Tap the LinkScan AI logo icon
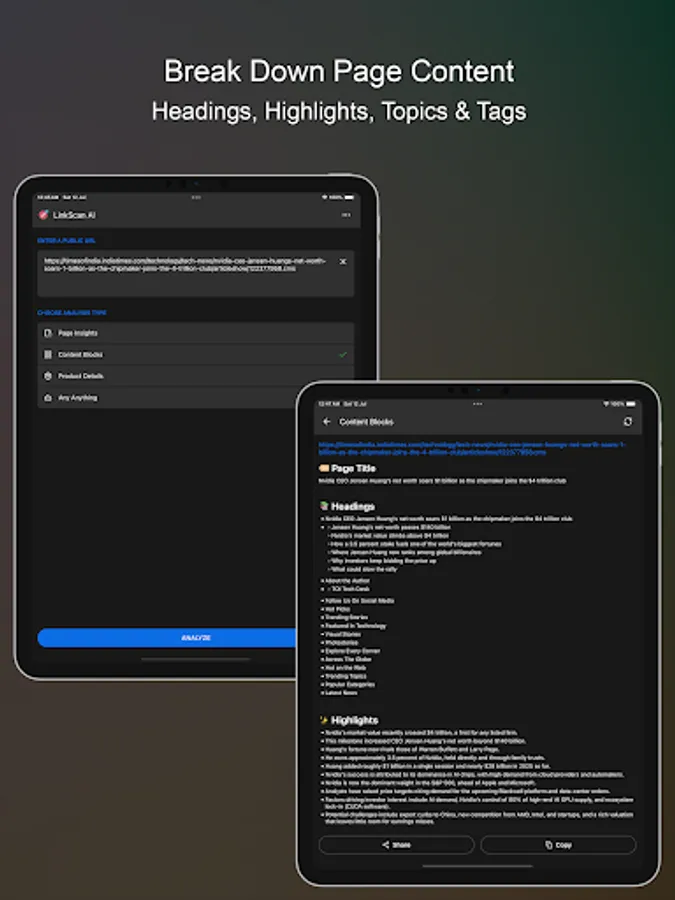 [43, 215]
